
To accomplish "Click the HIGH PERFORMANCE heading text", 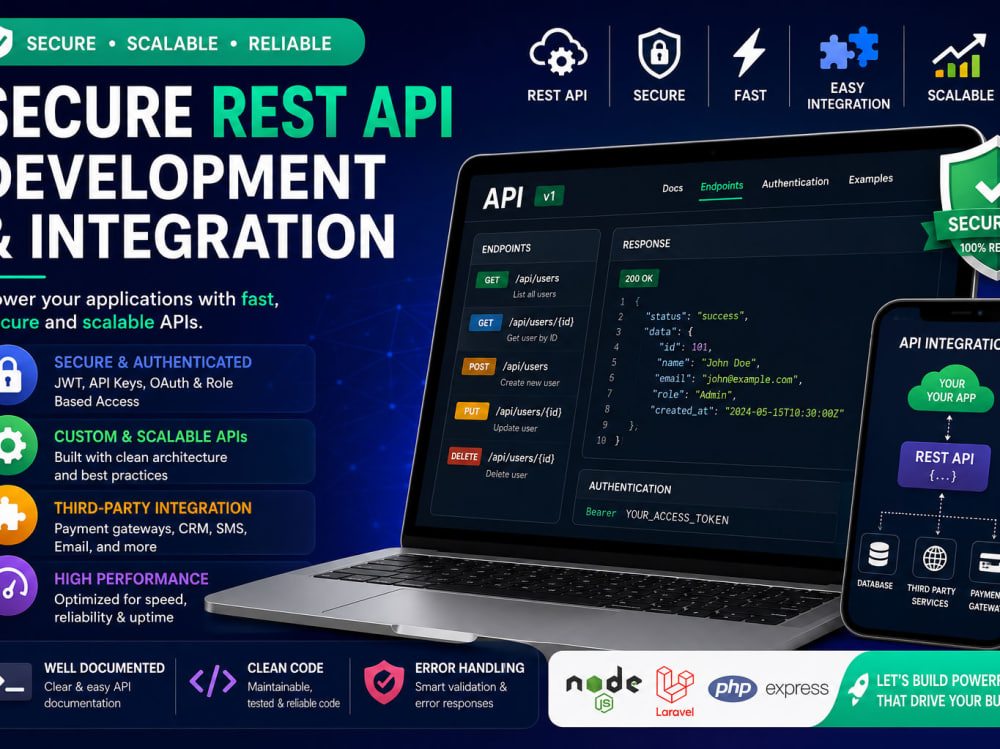I will coord(131,579).
